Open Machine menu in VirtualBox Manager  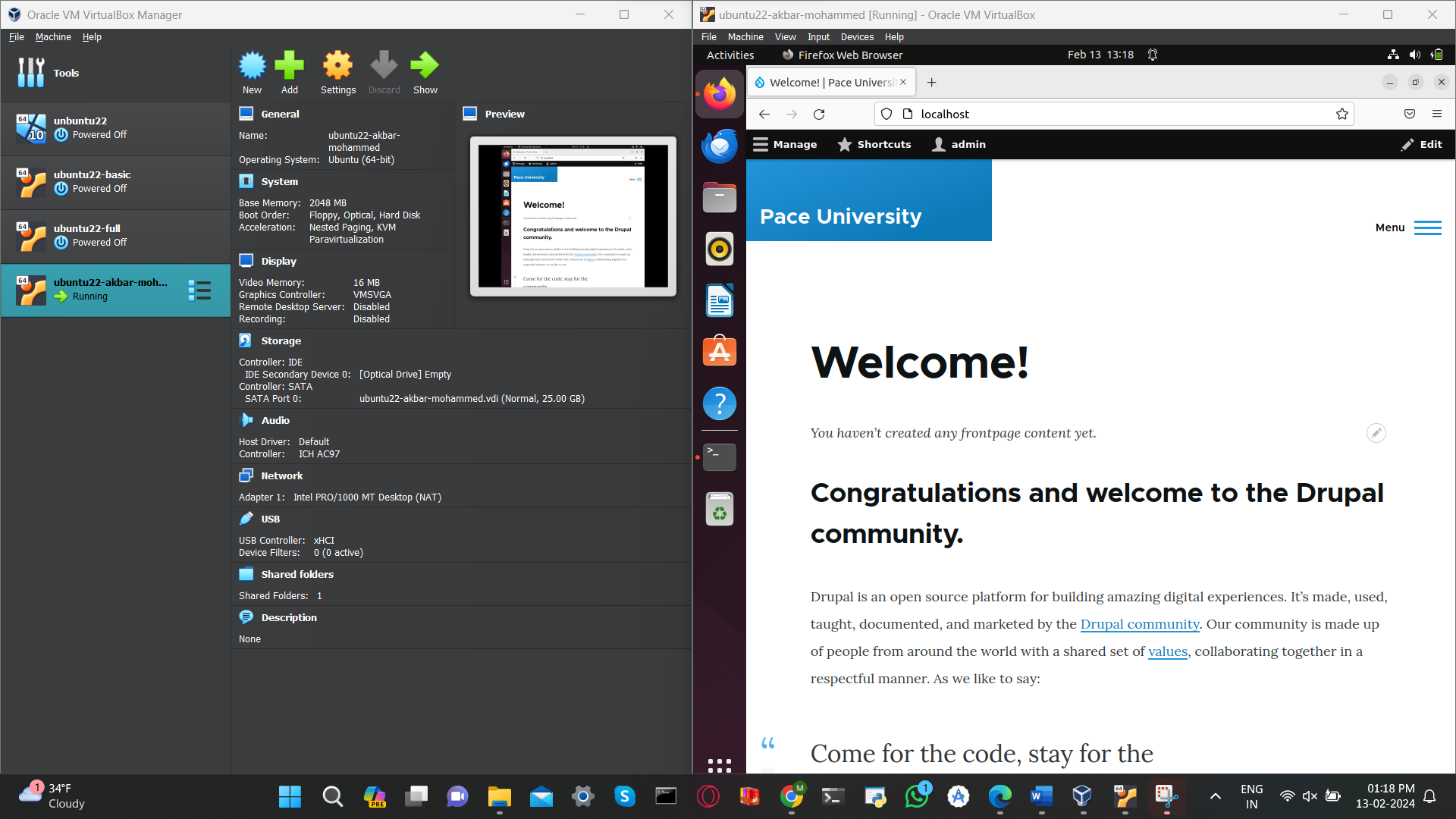[53, 36]
